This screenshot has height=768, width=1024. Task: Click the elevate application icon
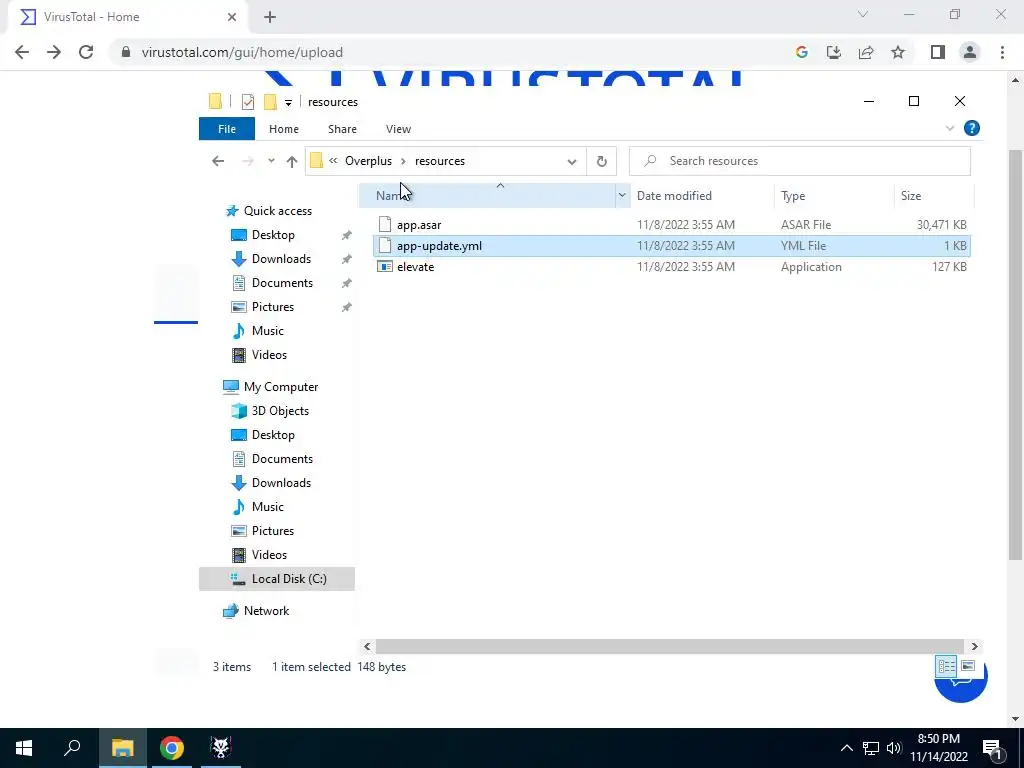[x=385, y=266]
